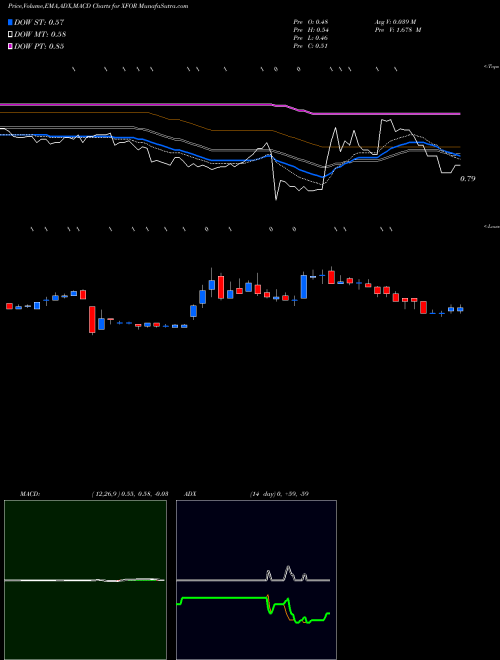The height and width of the screenshot is (660, 500).
Task: Click the blue DOW ST legend swatch
Action: (x=10, y=22)
